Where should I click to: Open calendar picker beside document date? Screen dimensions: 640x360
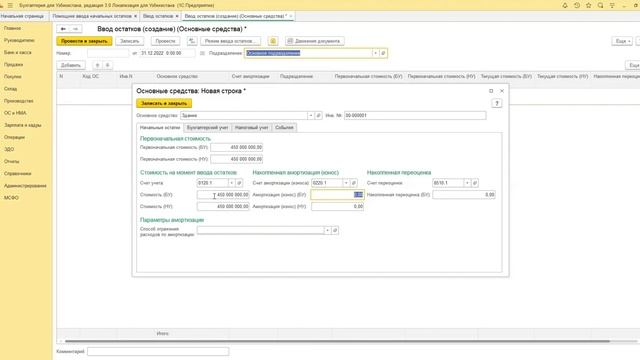[x=202, y=53]
